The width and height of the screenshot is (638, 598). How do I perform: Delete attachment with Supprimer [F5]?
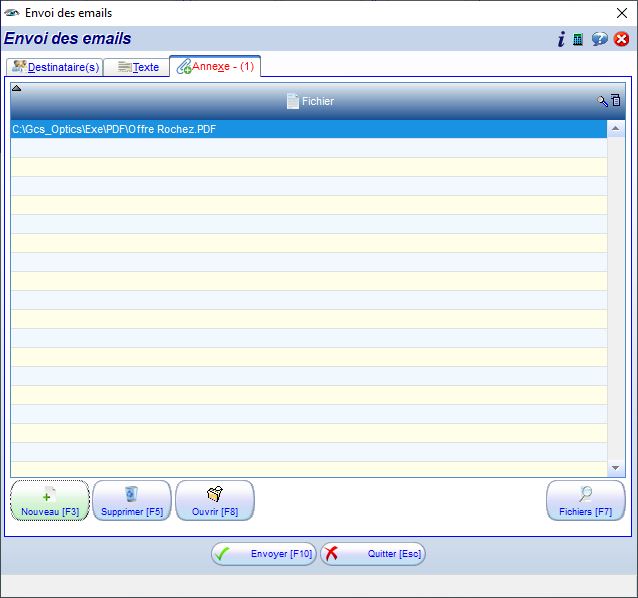[x=132, y=500]
